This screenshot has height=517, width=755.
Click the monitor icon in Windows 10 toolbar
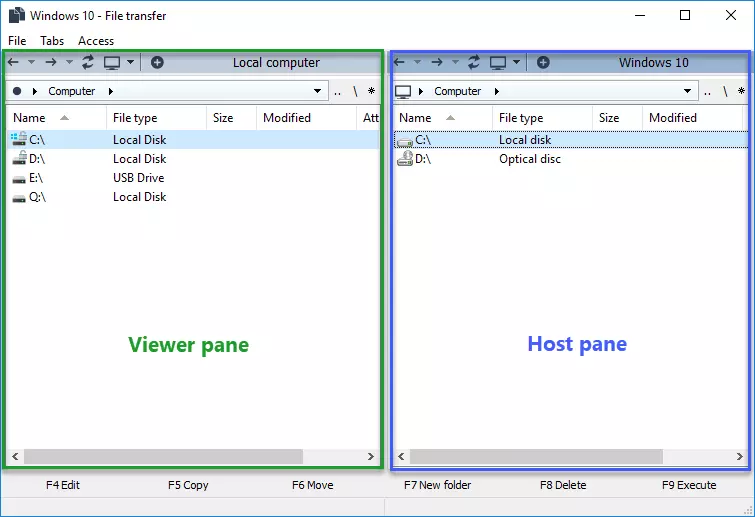(498, 62)
